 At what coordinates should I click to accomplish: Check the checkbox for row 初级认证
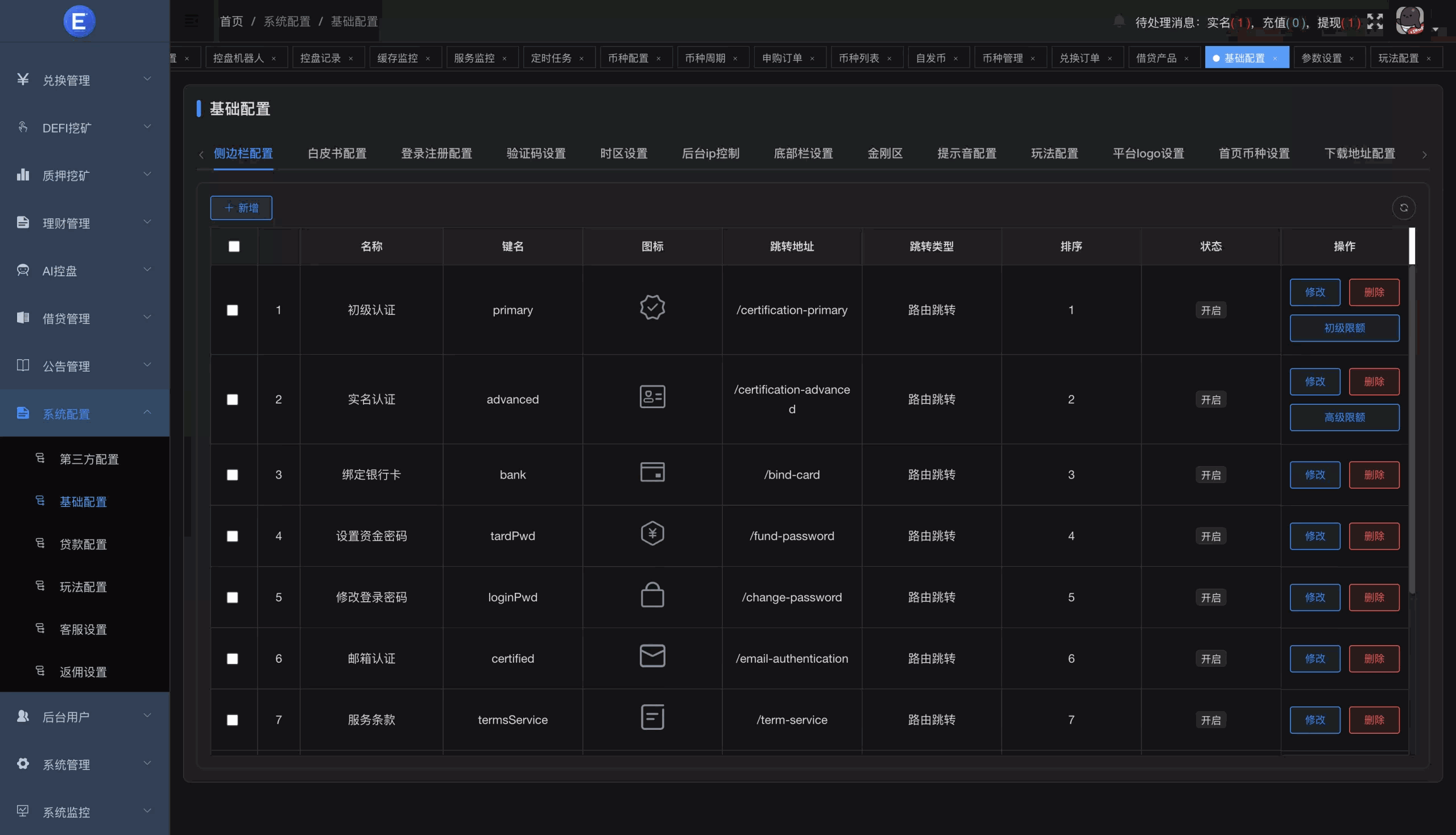pyautogui.click(x=233, y=310)
